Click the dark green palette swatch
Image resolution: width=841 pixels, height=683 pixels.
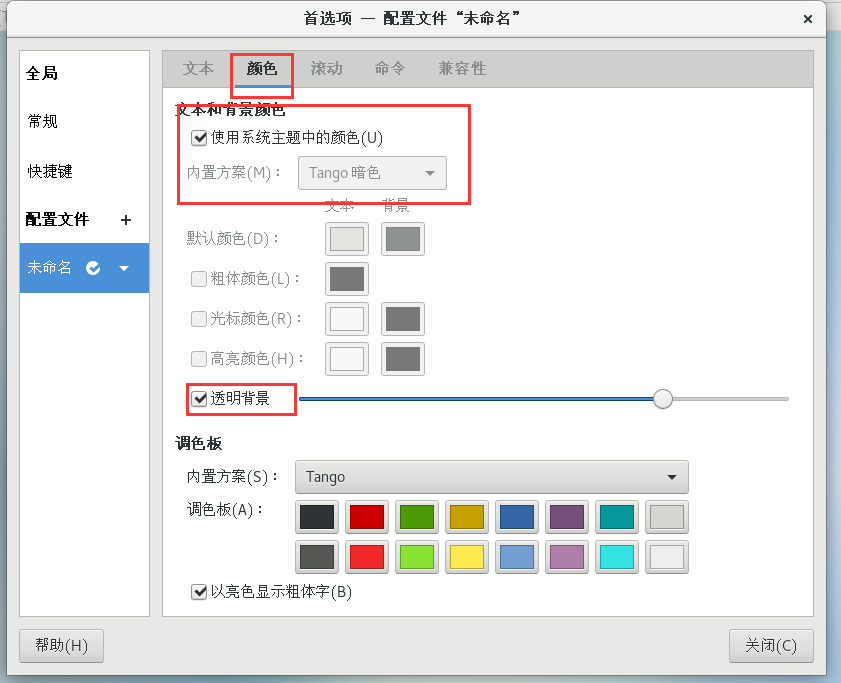tap(417, 517)
